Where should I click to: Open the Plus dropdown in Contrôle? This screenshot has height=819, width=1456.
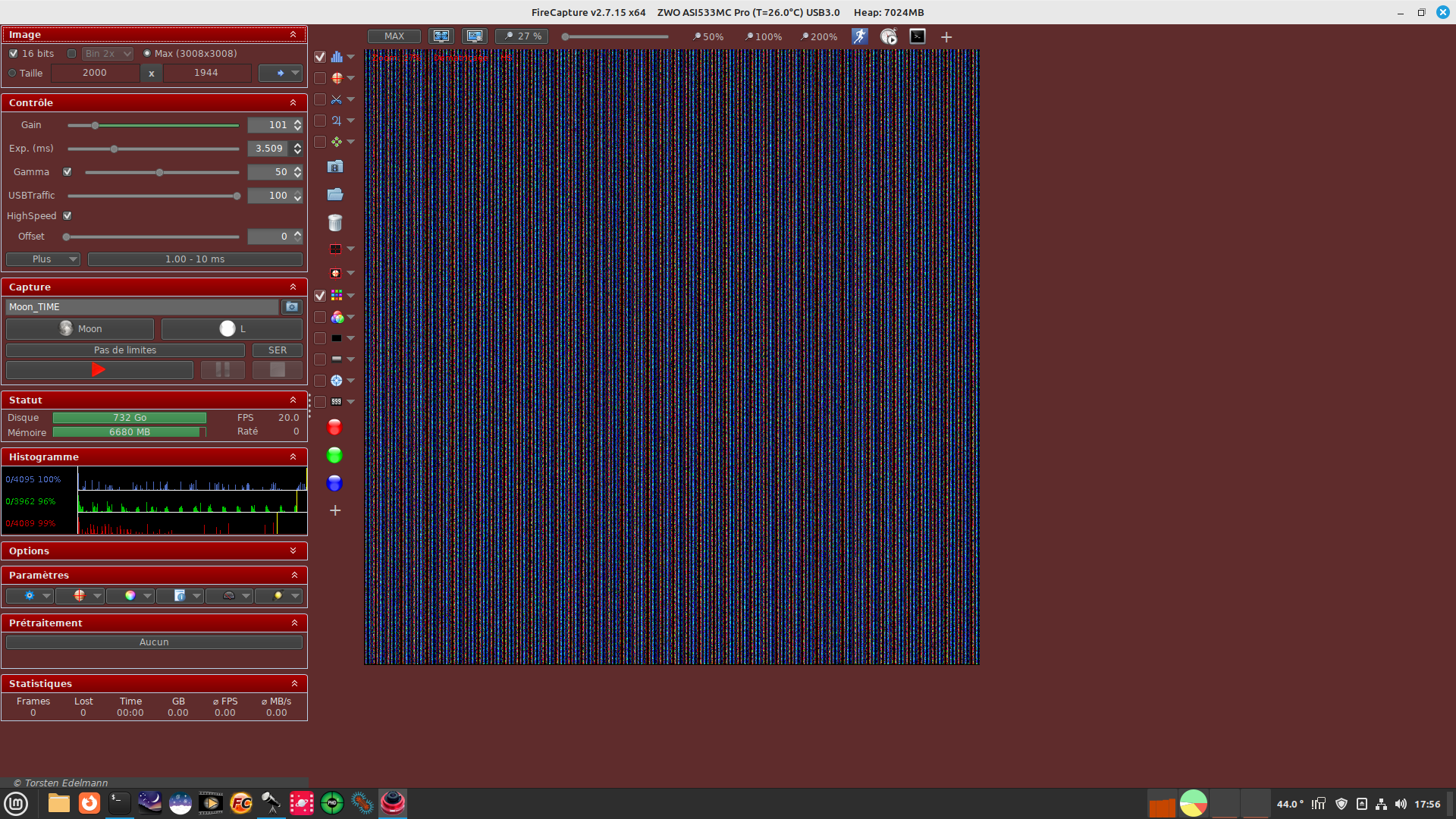tap(43, 259)
